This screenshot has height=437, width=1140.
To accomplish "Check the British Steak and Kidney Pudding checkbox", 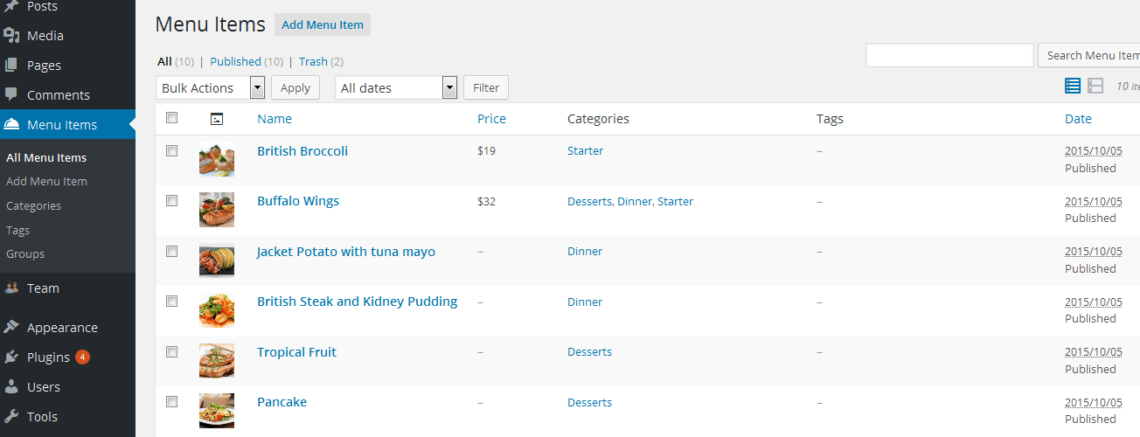I will 172,302.
